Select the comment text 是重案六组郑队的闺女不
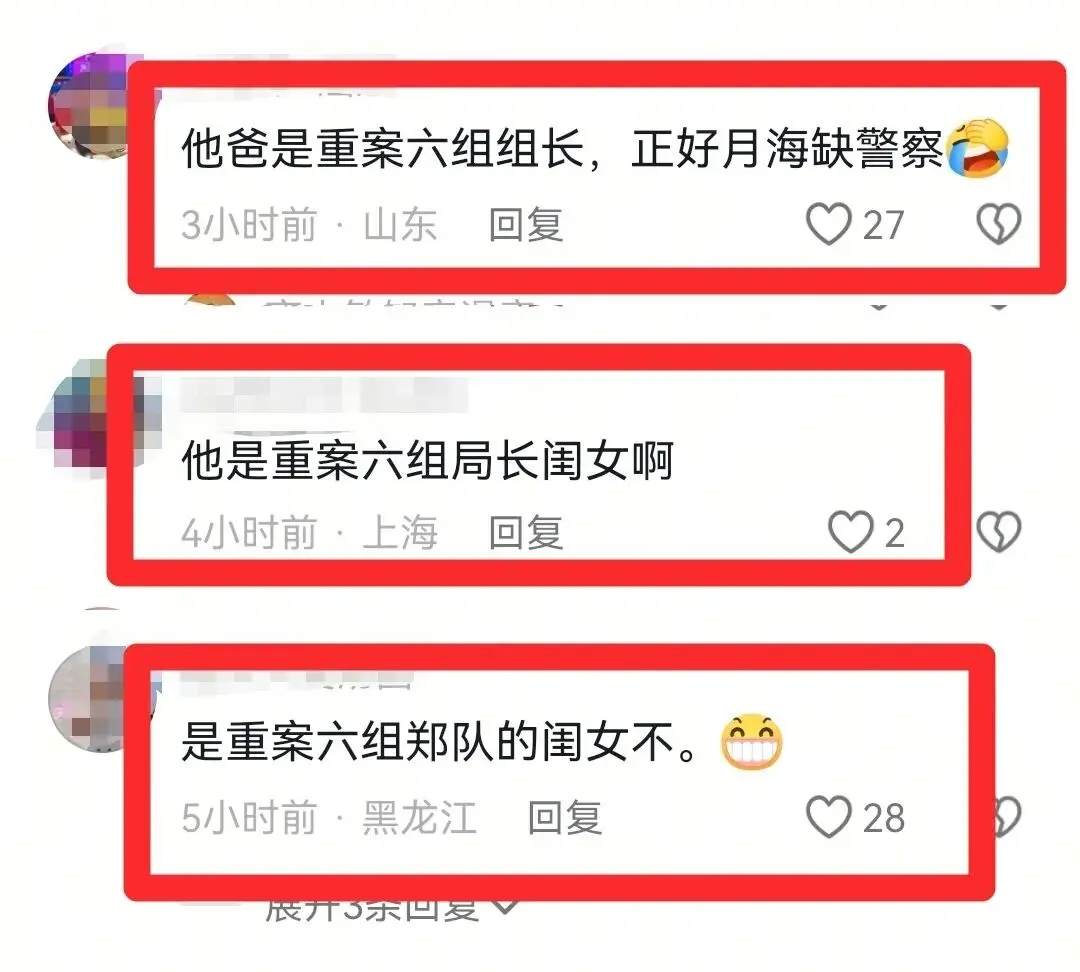Image resolution: width=1080 pixels, height=972 pixels. [x=439, y=743]
